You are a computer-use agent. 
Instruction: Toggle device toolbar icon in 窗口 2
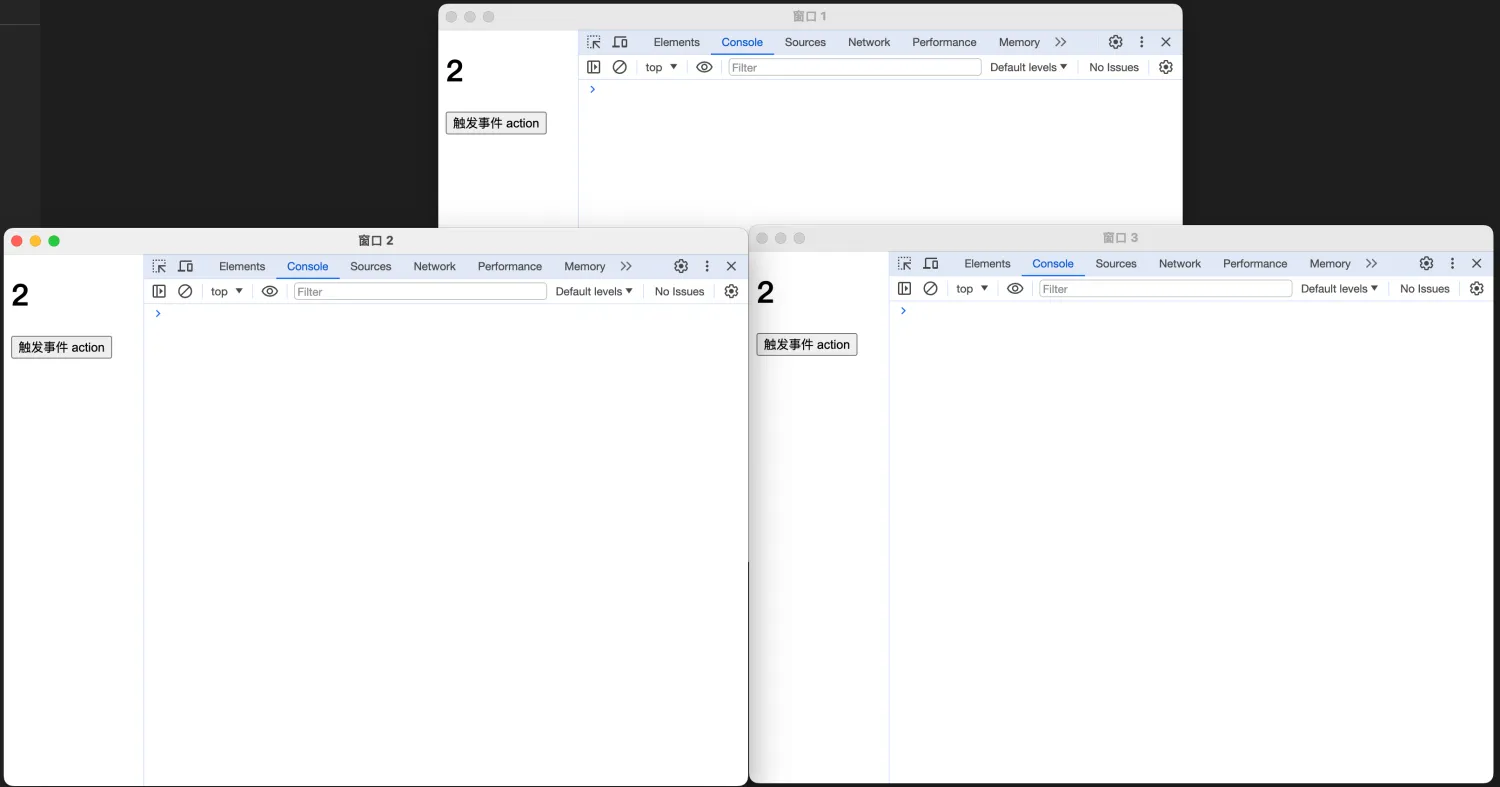[x=185, y=266]
